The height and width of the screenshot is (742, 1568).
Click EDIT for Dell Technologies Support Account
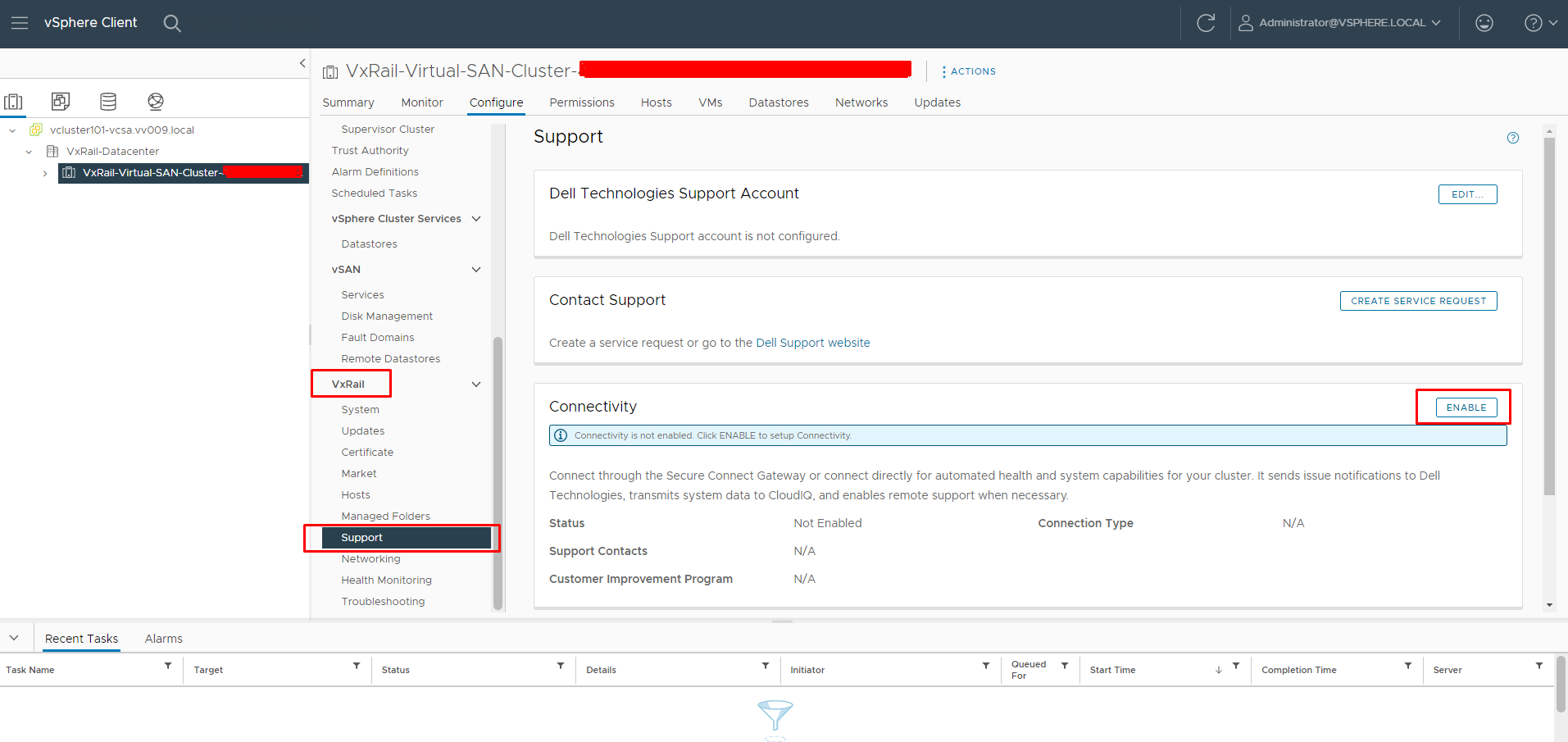click(1468, 194)
